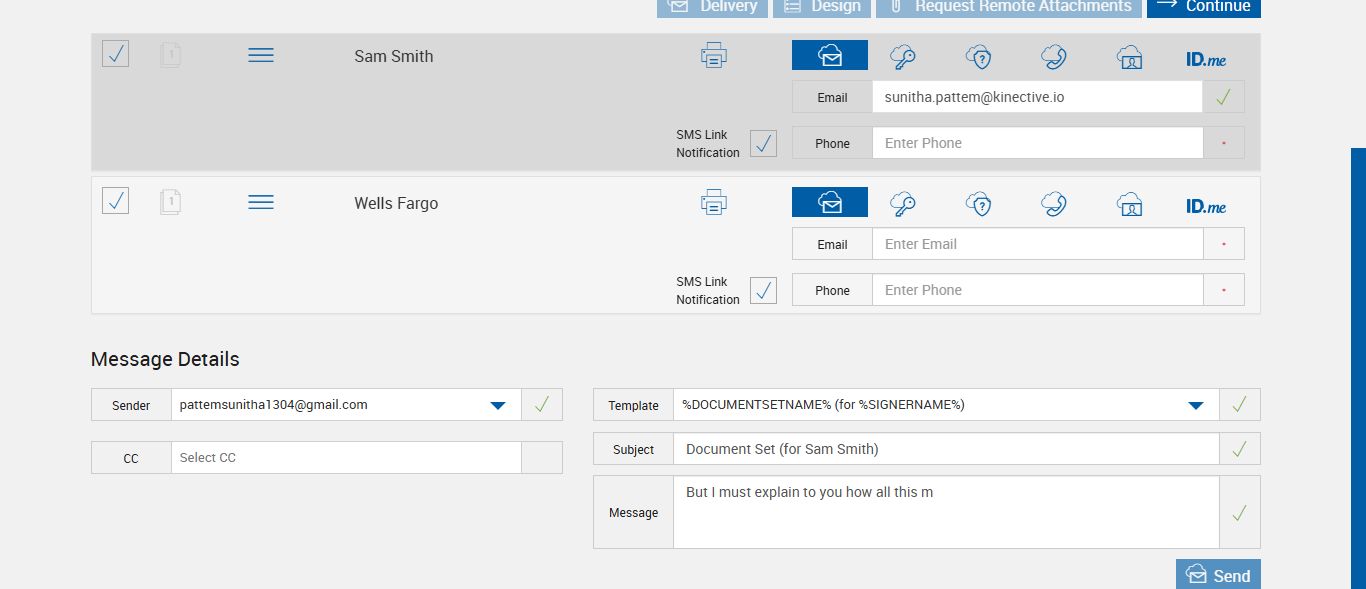This screenshot has height=589, width=1366.
Task: Click Sam Smith's Enter Phone field
Action: pos(1037,143)
